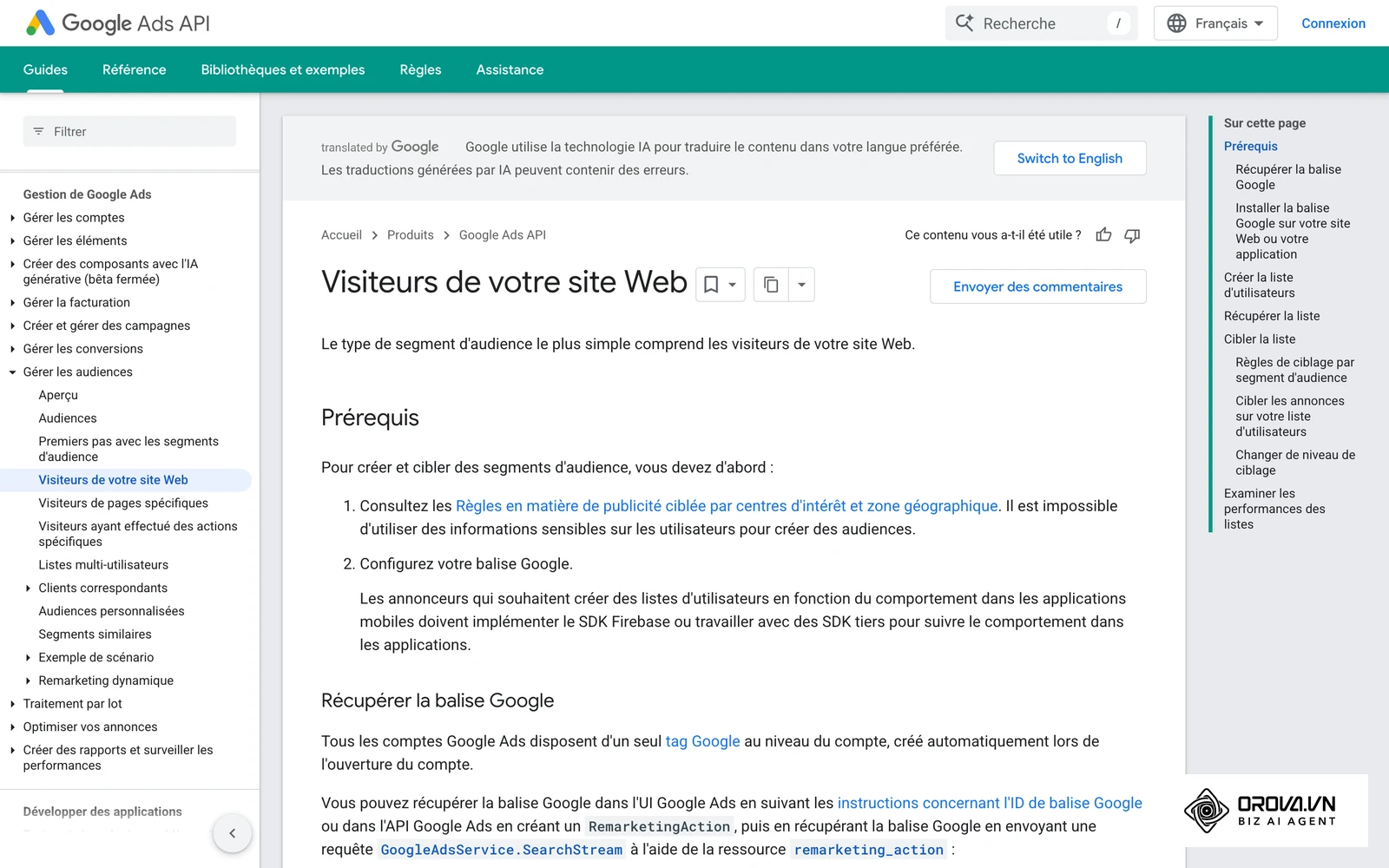
Task: Expand the Gérer la facturation section
Action: point(12,303)
